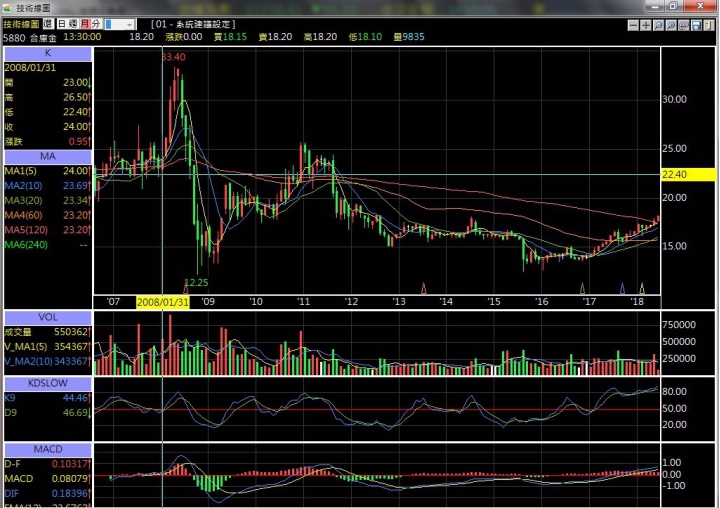Click the zoom out magnifier icon
This screenshot has height=508, width=720.
[658, 25]
